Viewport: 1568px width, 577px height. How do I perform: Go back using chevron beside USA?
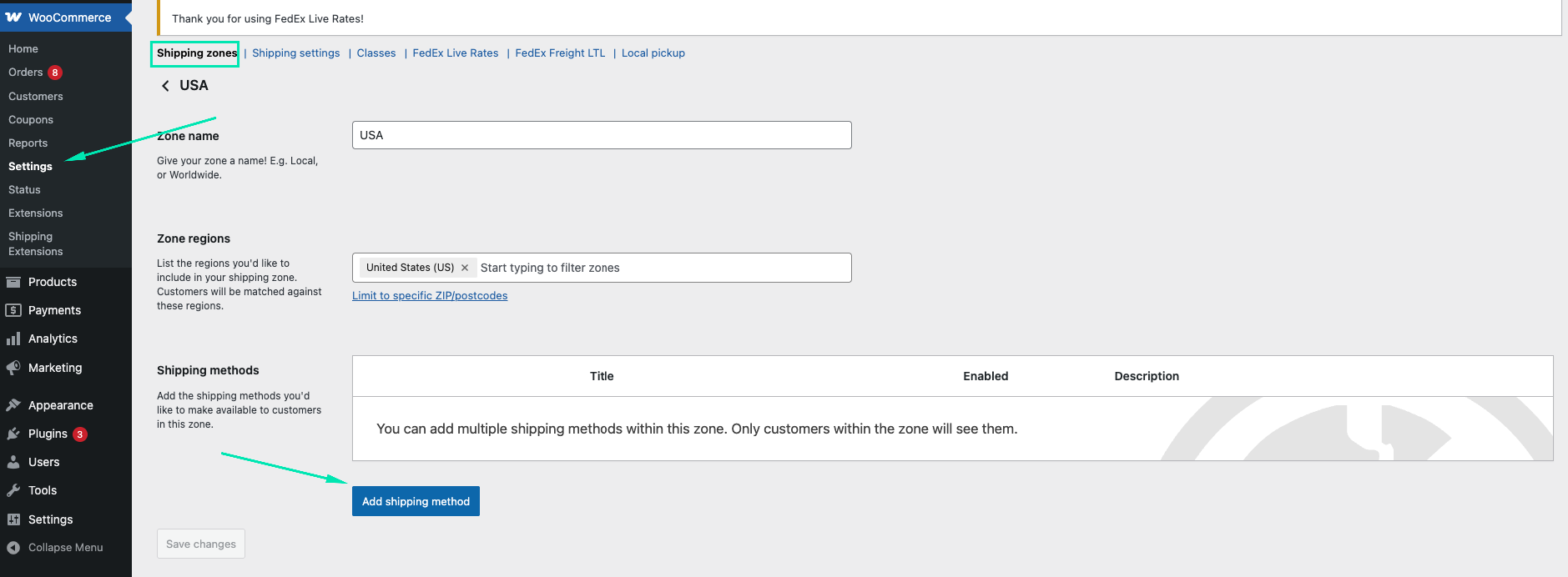[165, 86]
